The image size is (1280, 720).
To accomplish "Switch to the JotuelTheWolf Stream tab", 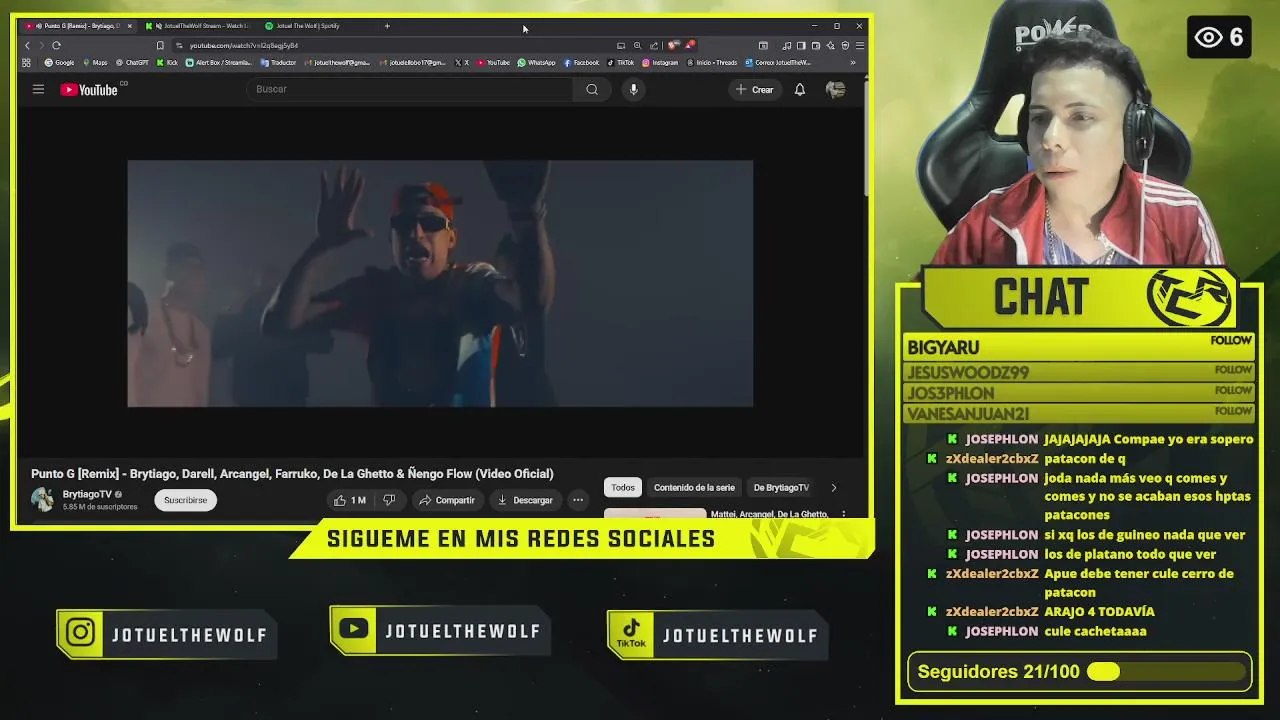I will tap(200, 26).
